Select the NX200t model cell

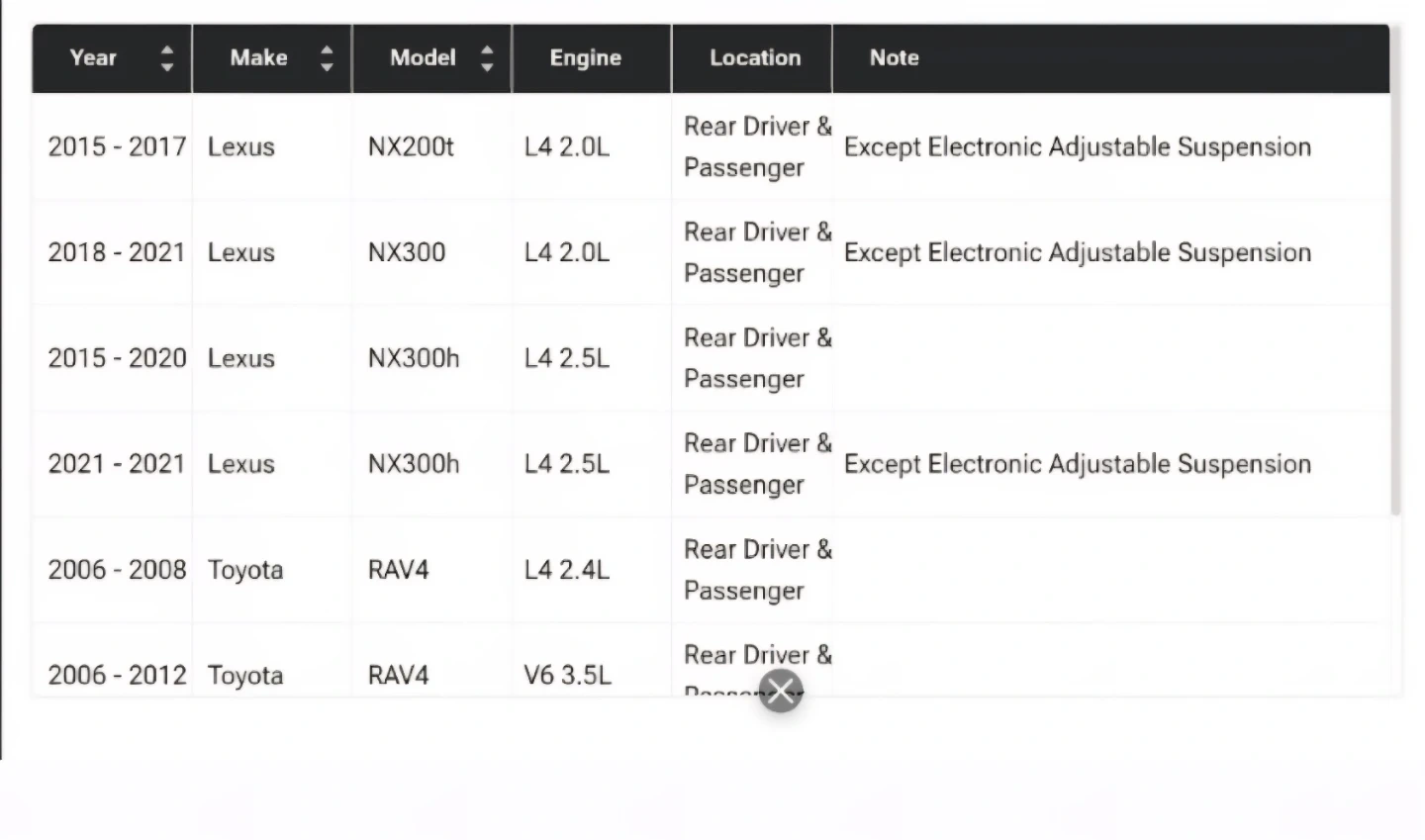tap(411, 147)
